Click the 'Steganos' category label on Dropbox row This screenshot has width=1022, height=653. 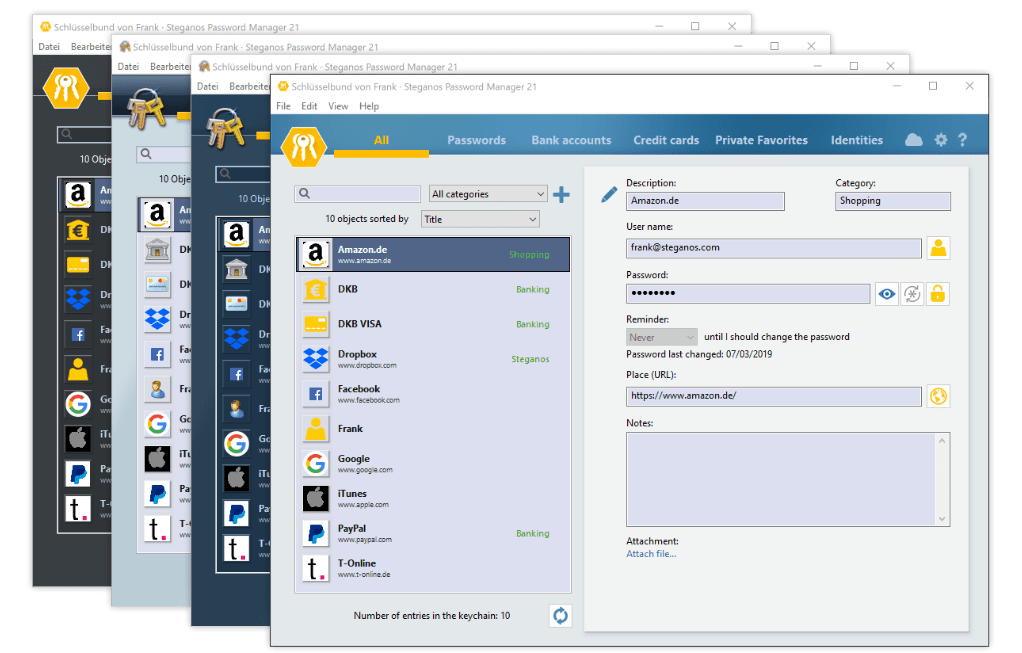[x=530, y=359]
